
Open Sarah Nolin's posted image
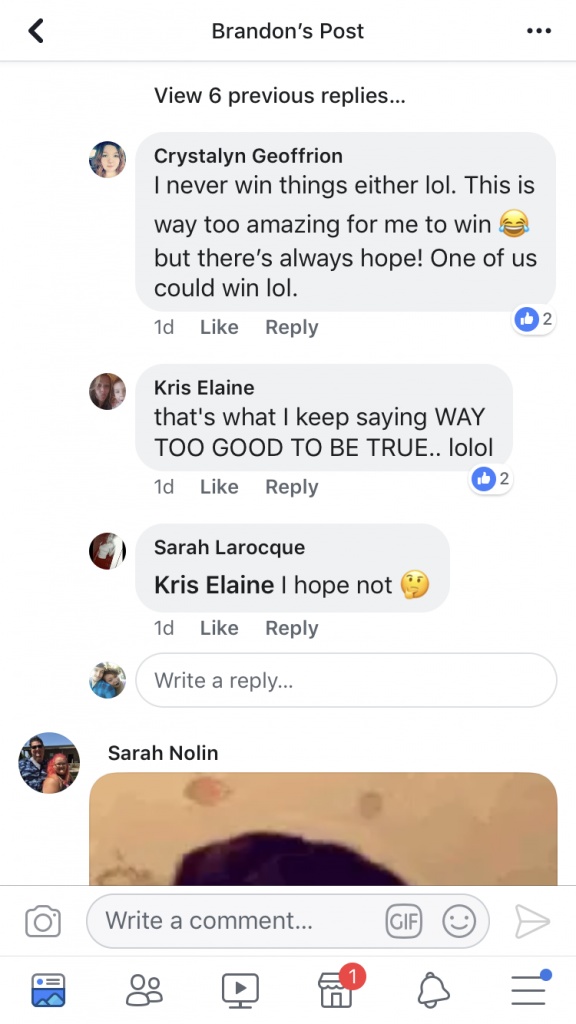323,829
